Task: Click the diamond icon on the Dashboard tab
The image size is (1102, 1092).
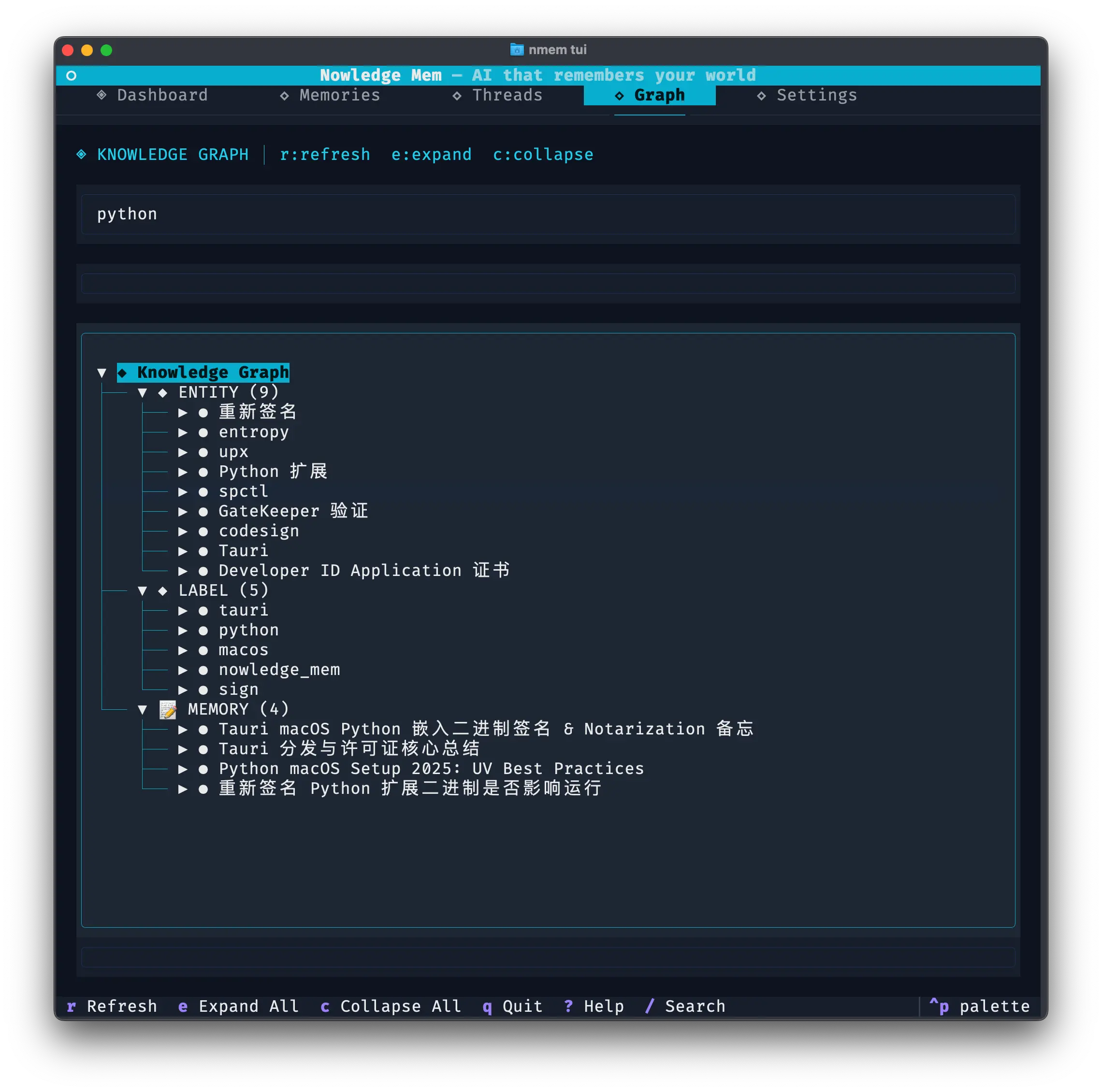Action: [101, 95]
